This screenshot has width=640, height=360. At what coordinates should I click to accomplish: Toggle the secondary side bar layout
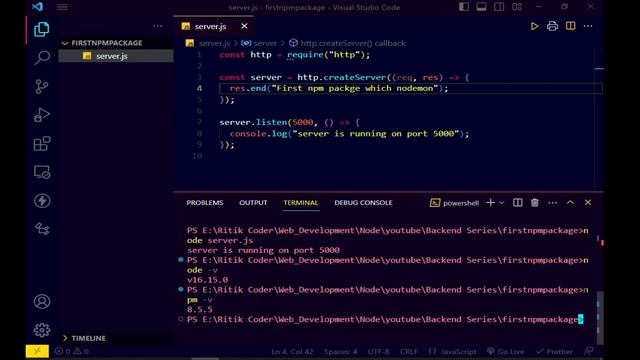tap(499, 7)
